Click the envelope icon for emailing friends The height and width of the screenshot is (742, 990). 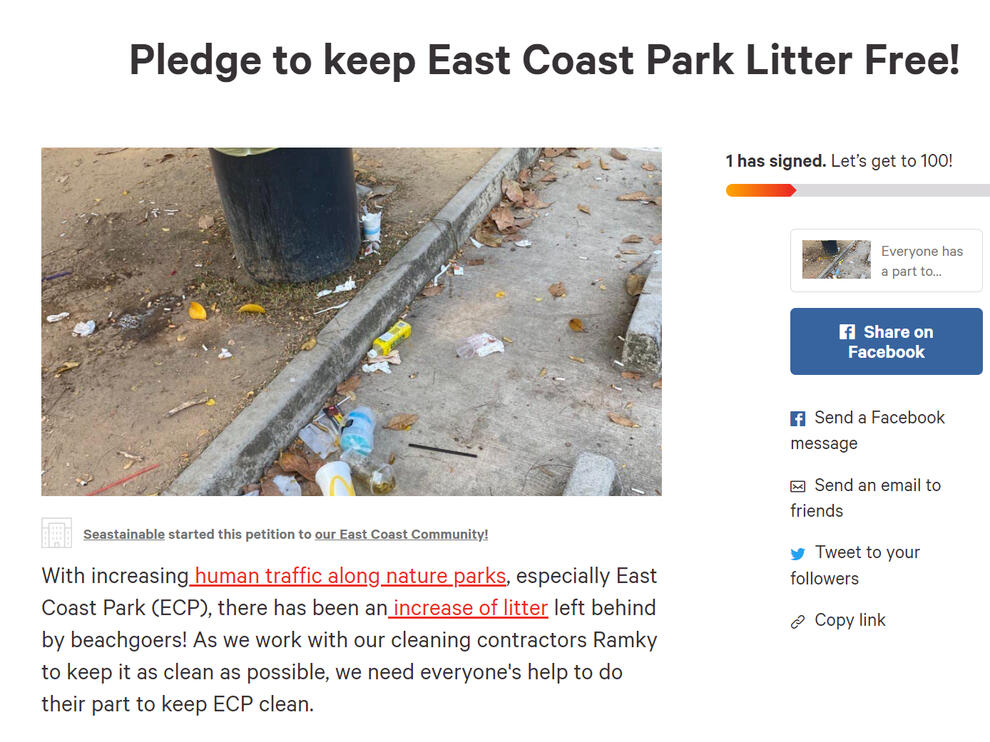pos(798,486)
